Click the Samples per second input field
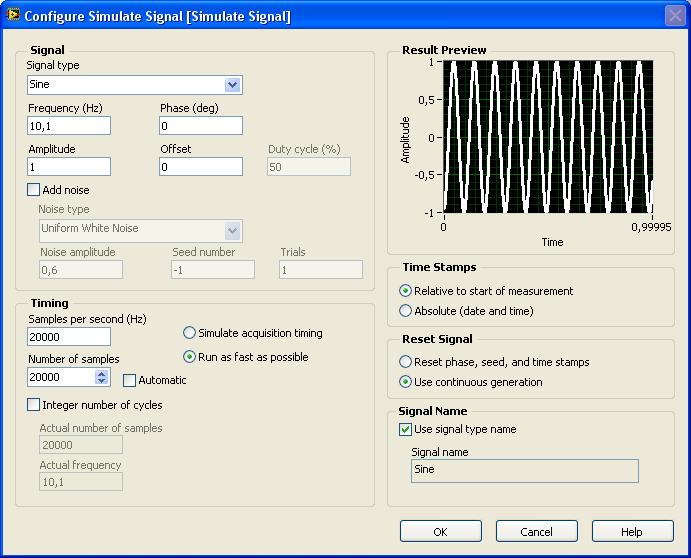The width and height of the screenshot is (691, 558). coord(69,337)
